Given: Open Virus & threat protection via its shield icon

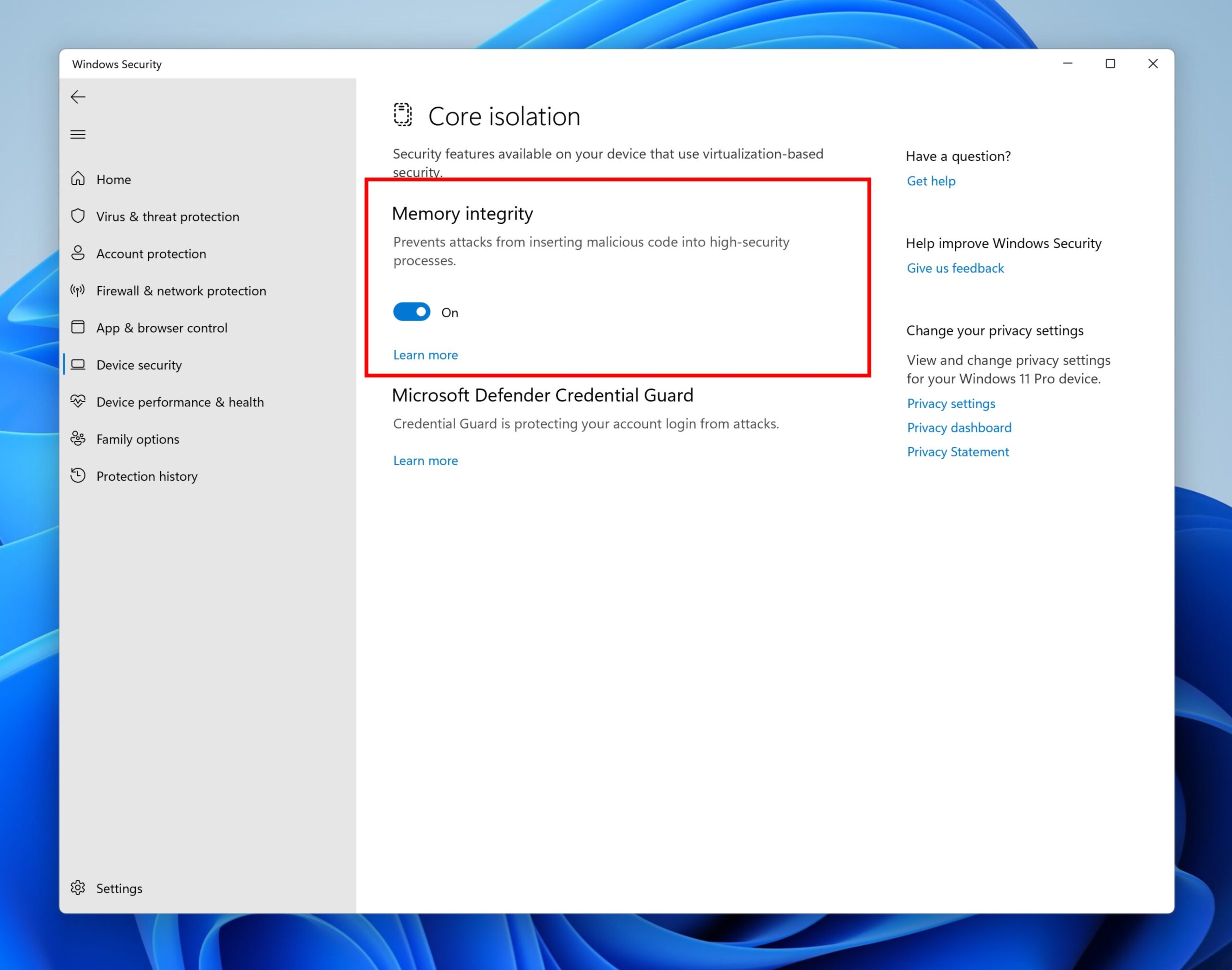Looking at the screenshot, I should coord(78,217).
